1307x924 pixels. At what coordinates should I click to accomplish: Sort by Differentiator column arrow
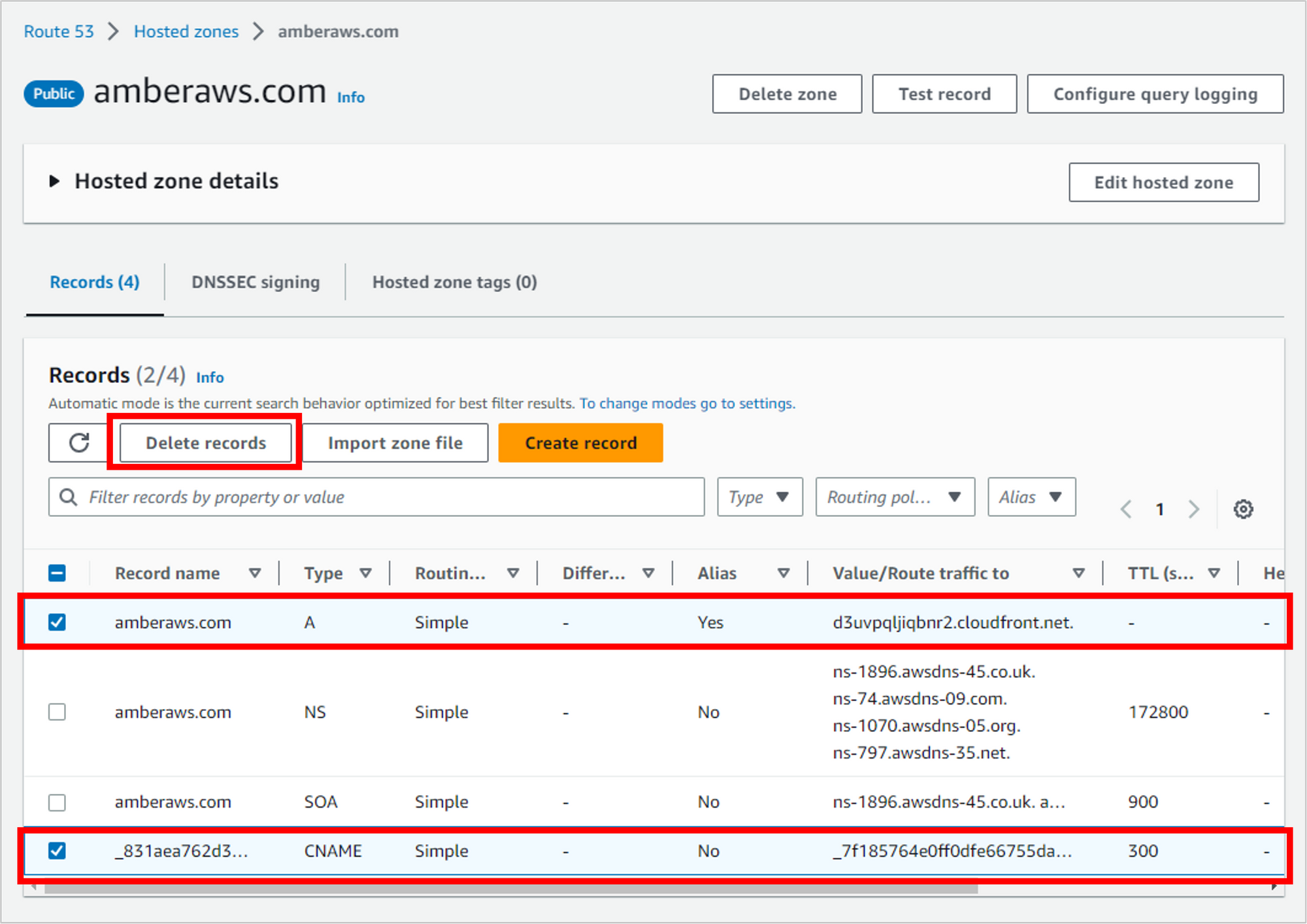pyautogui.click(x=648, y=573)
